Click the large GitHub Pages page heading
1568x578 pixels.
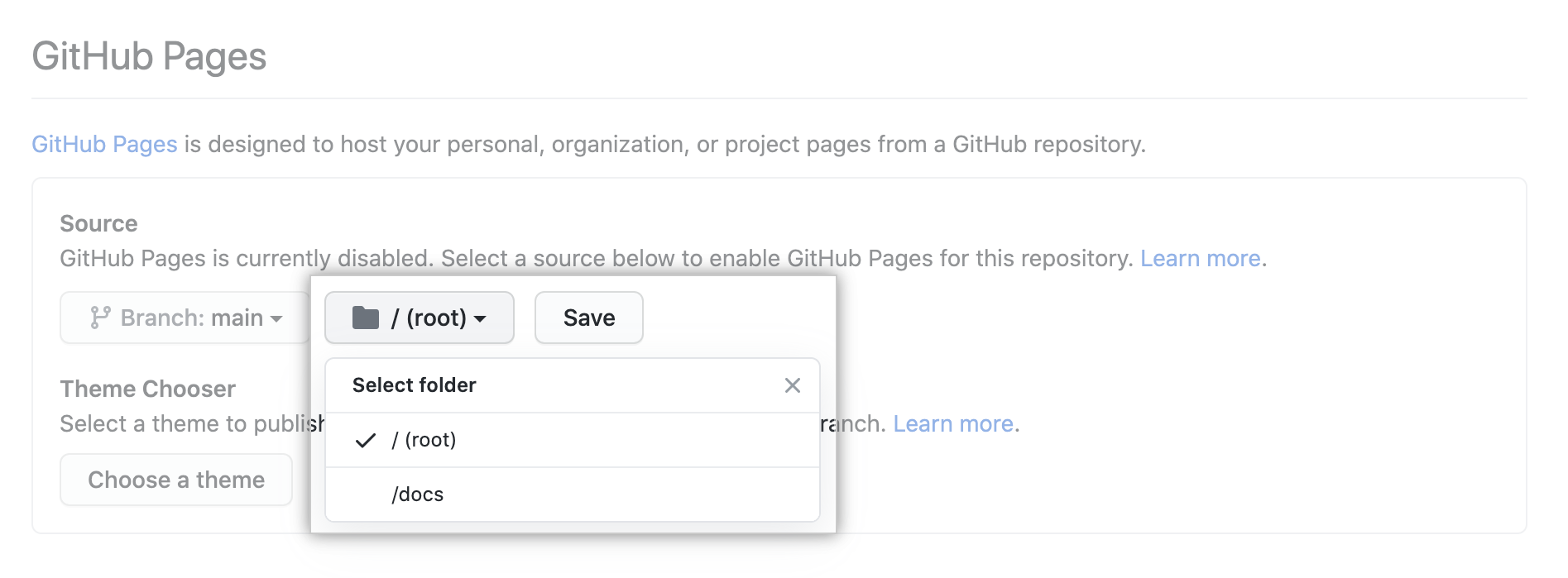(149, 56)
